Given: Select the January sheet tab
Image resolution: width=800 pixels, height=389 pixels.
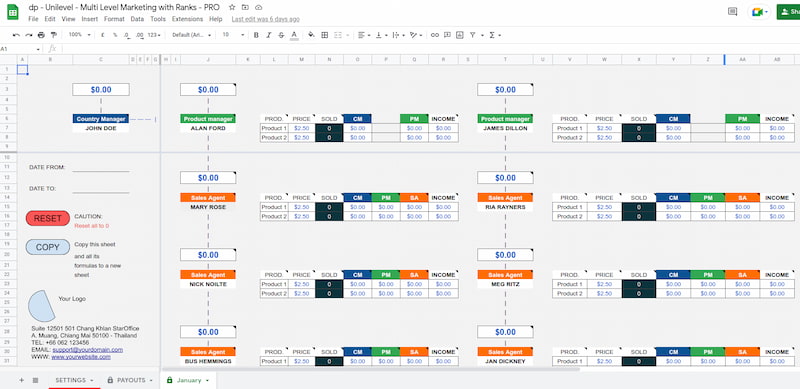Looking at the screenshot, I should (x=188, y=380).
